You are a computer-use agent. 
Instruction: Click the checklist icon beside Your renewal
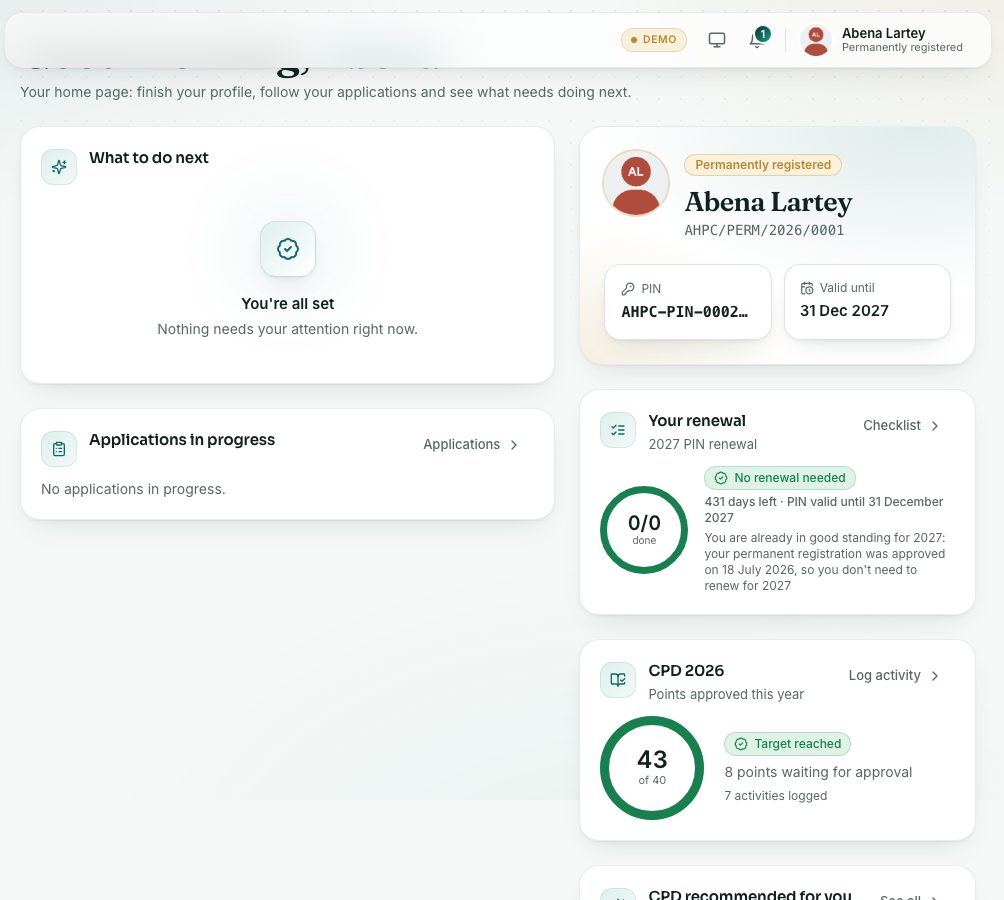click(618, 430)
